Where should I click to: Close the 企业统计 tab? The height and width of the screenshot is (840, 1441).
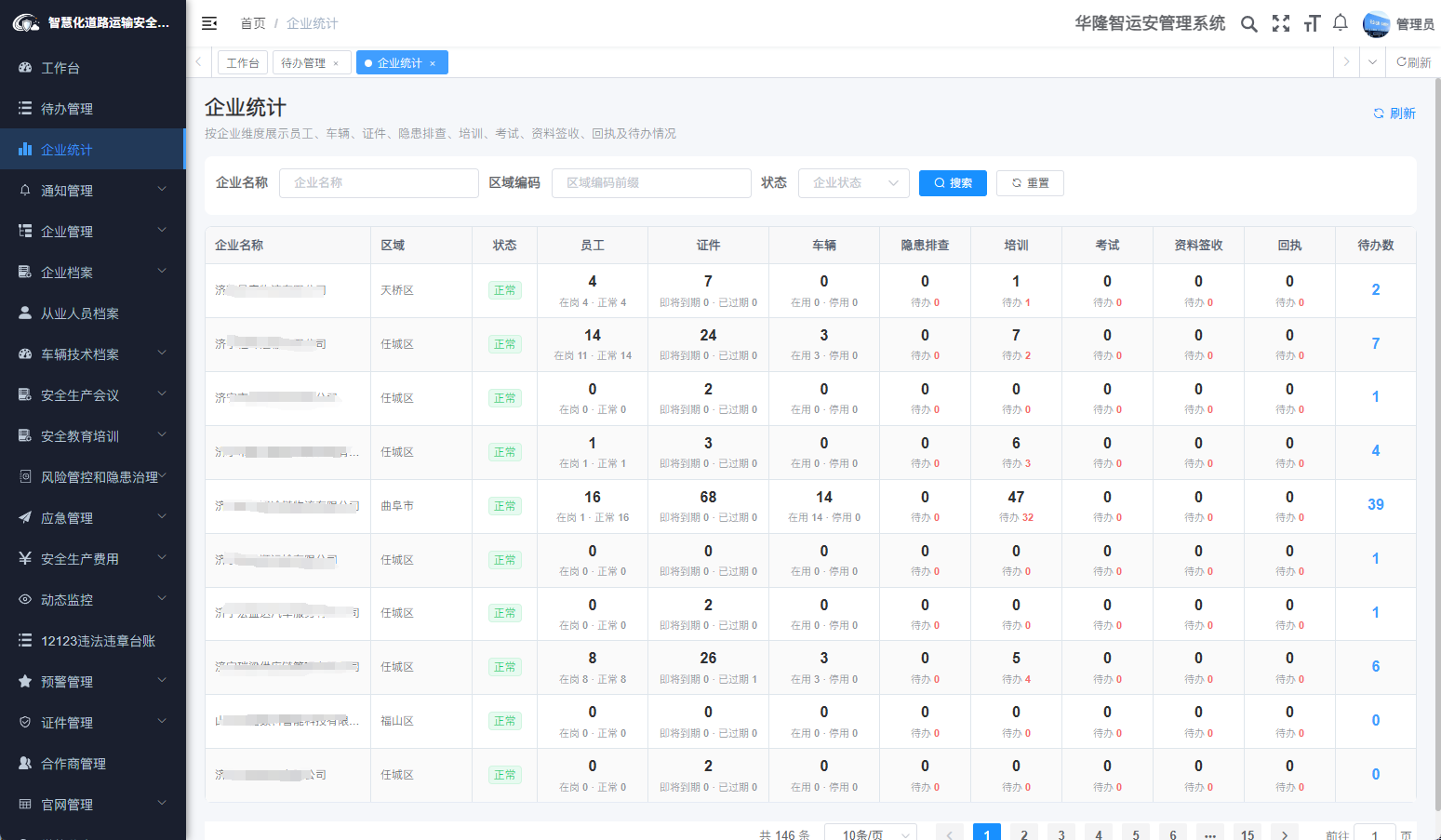pos(433,63)
